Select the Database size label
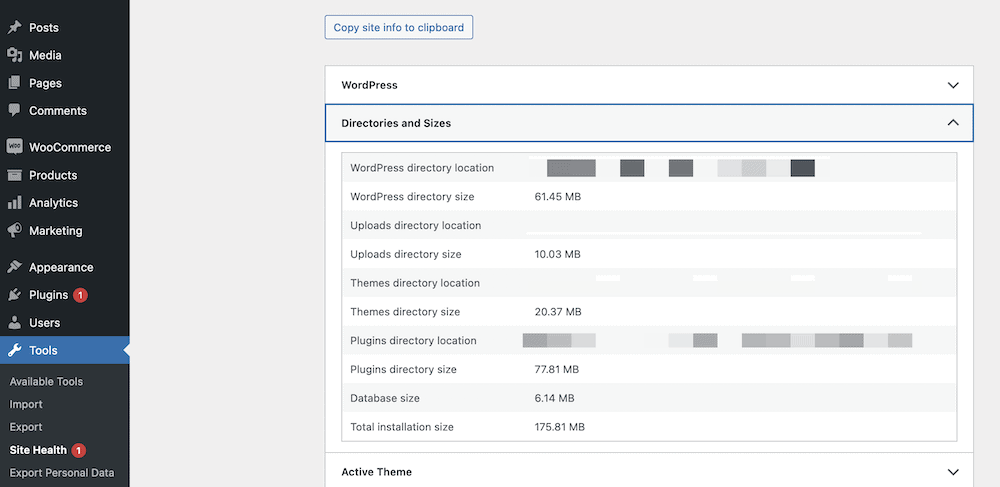This screenshot has width=1000, height=487. point(385,398)
